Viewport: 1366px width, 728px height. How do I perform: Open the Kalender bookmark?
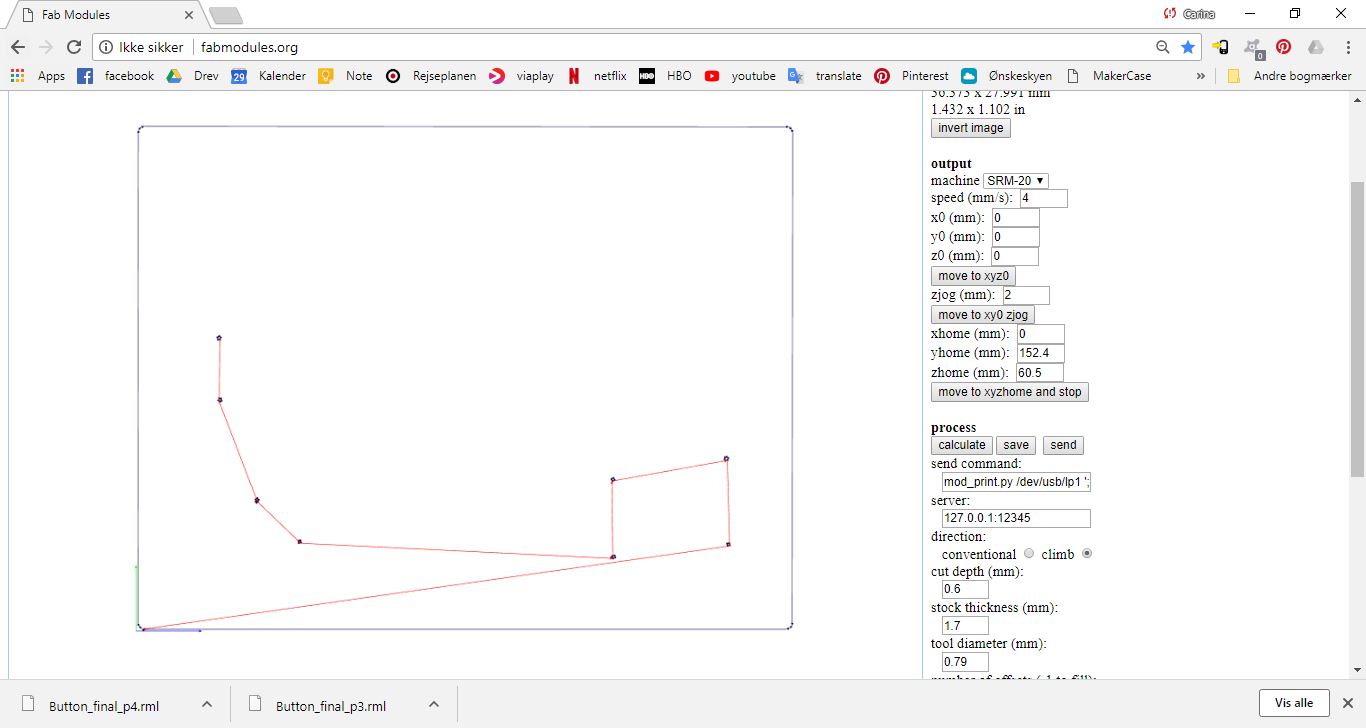[x=268, y=76]
